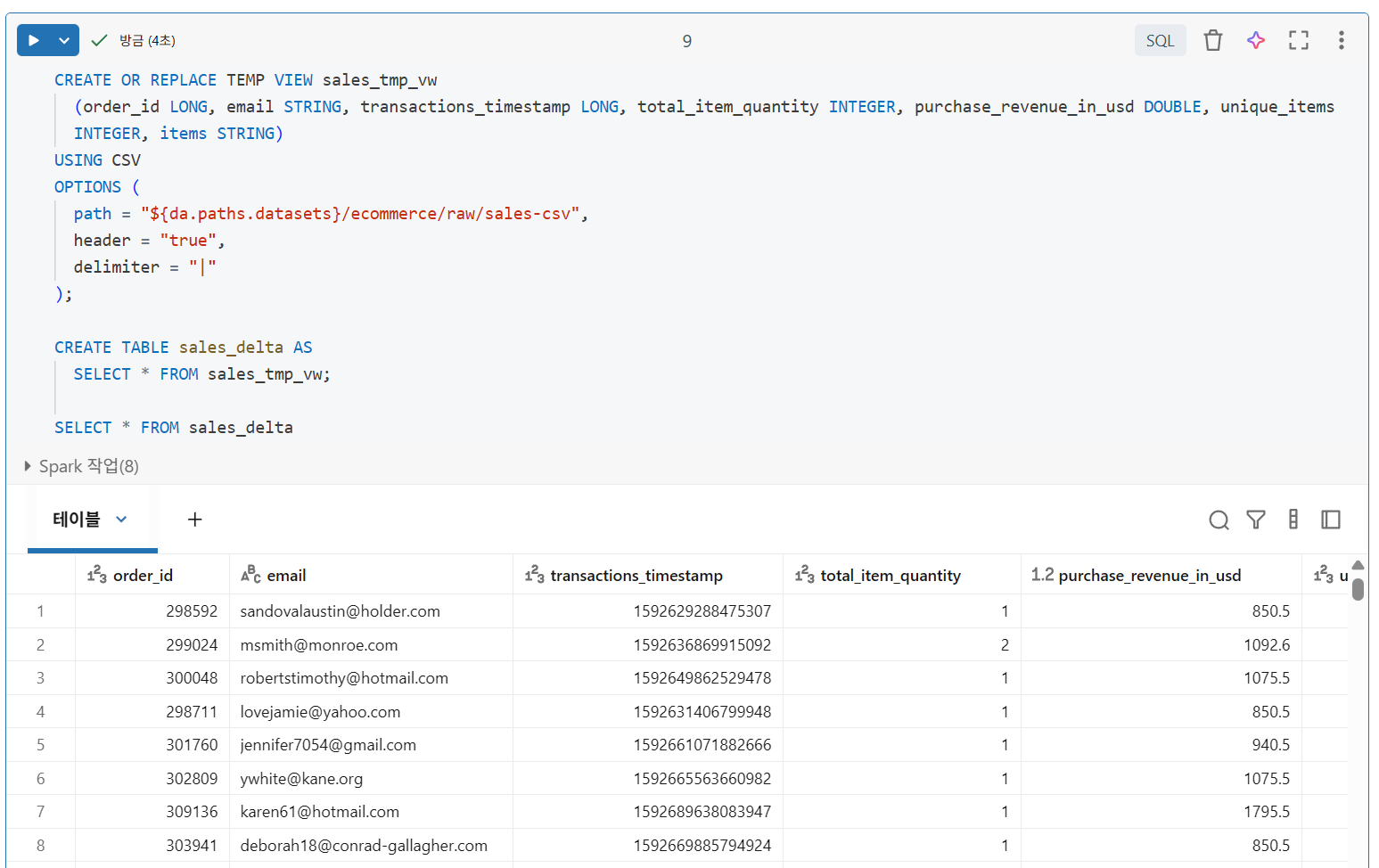The image size is (1379, 868).
Task: Click SELECT * FROM sales_delta line
Action: click(174, 428)
